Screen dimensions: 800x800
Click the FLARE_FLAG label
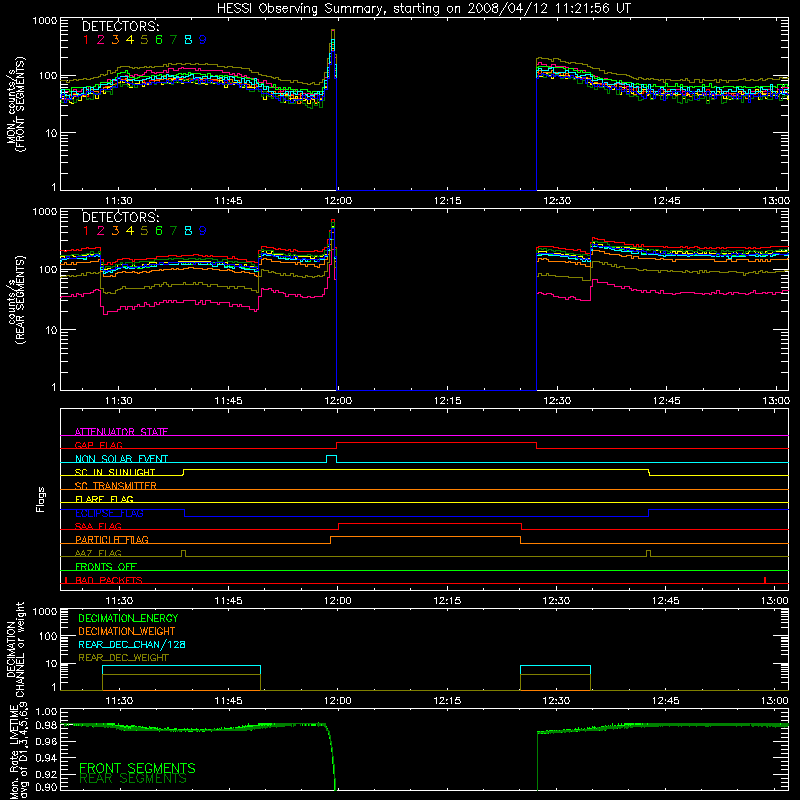click(104, 499)
